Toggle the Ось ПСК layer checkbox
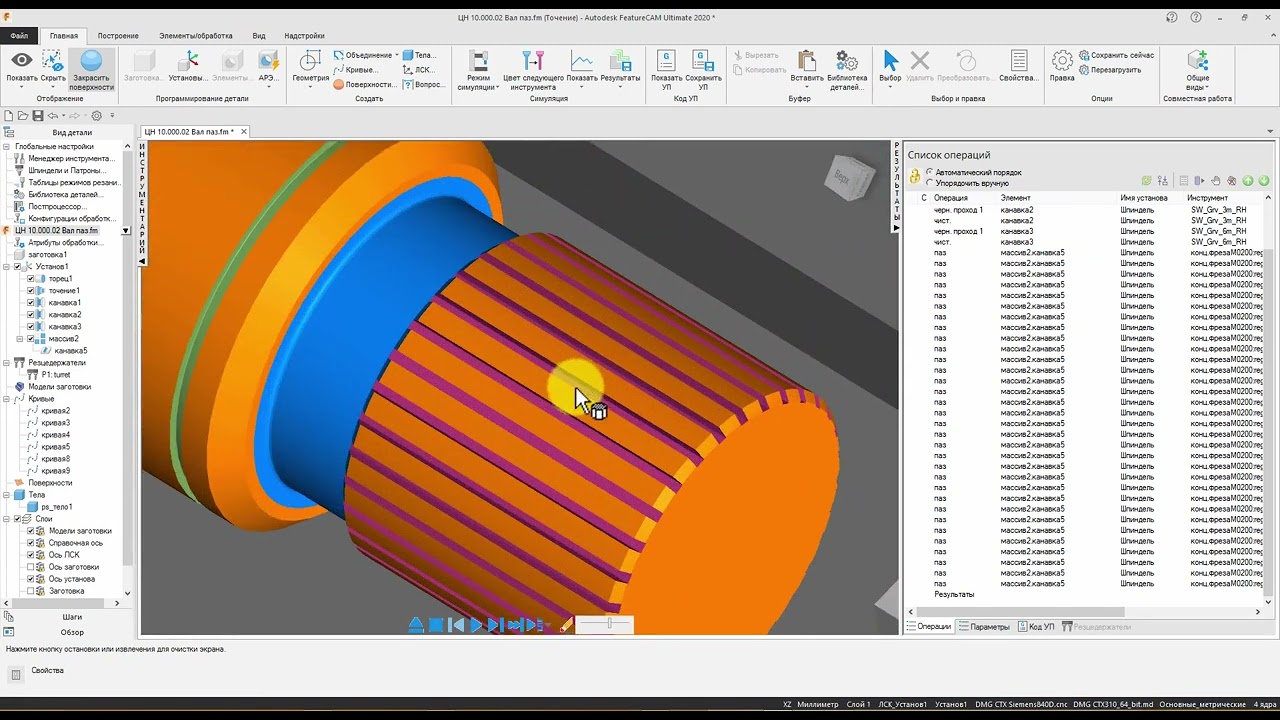Screen dimensions: 1280x720 click(30, 555)
